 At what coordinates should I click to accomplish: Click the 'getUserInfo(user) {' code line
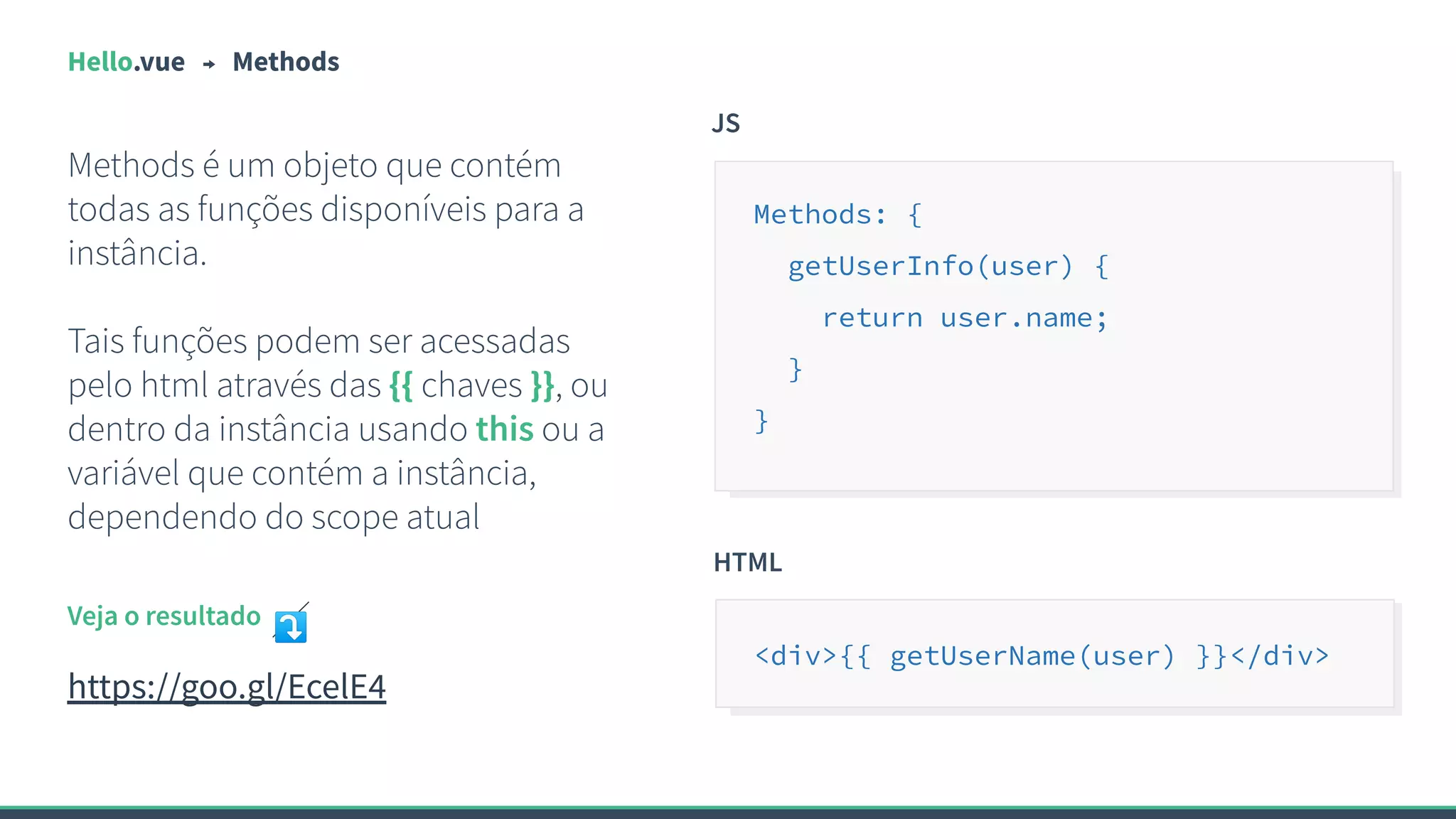pyautogui.click(x=948, y=266)
